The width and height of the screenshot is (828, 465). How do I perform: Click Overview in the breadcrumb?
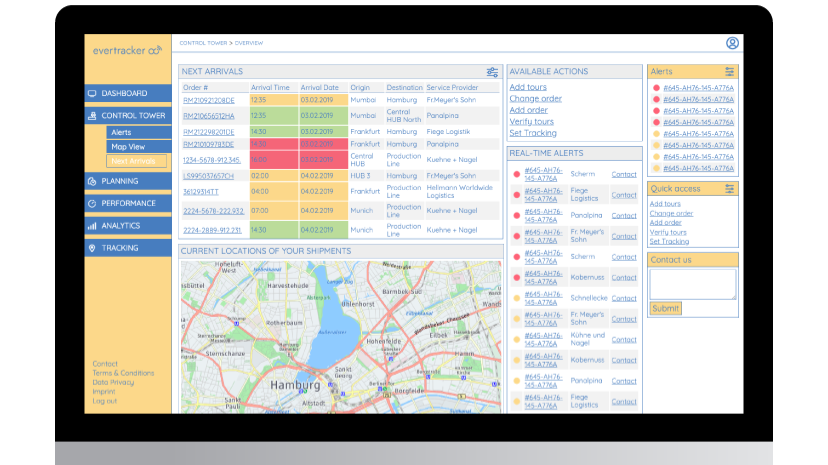point(249,43)
